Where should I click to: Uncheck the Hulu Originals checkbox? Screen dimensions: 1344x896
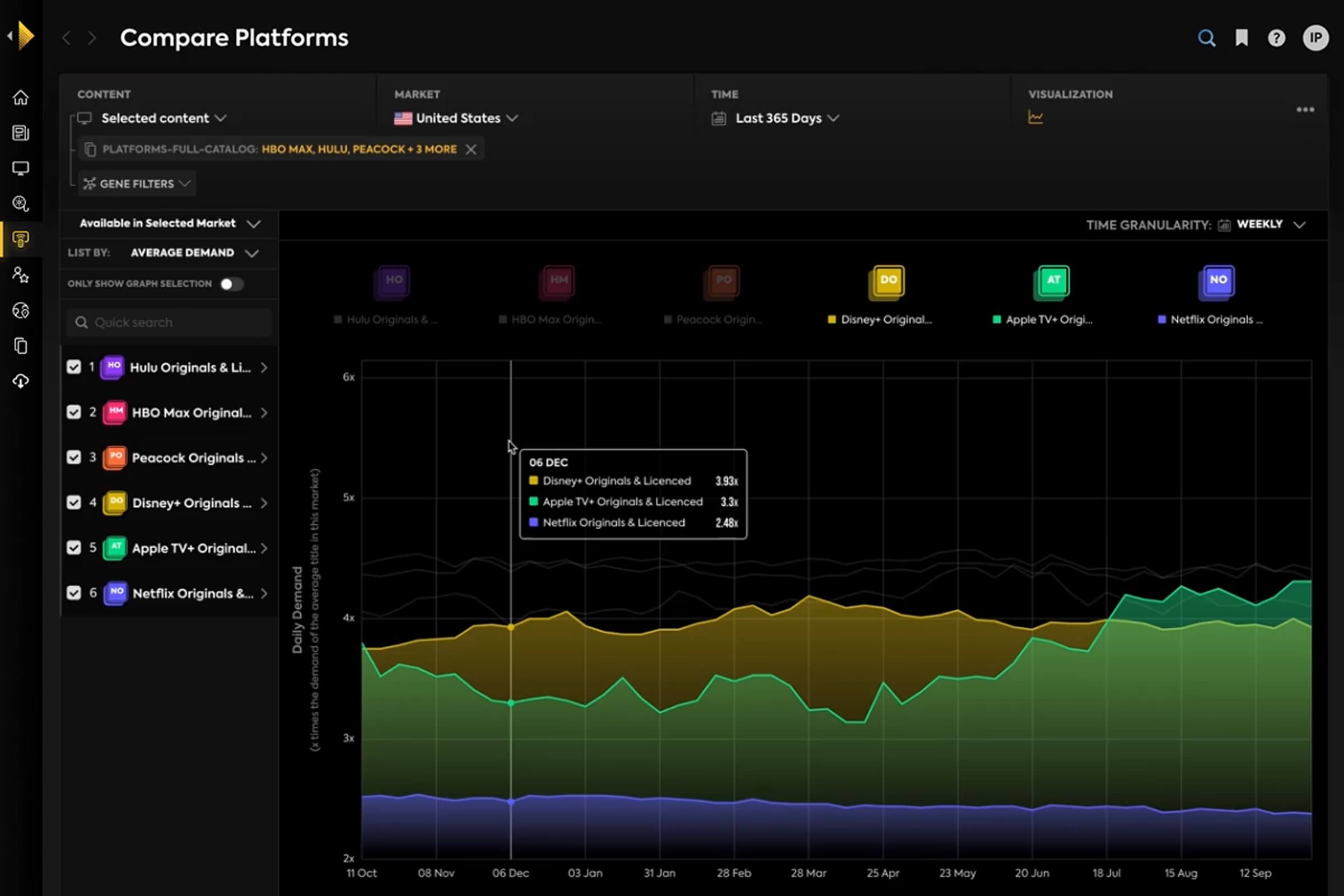(x=74, y=367)
